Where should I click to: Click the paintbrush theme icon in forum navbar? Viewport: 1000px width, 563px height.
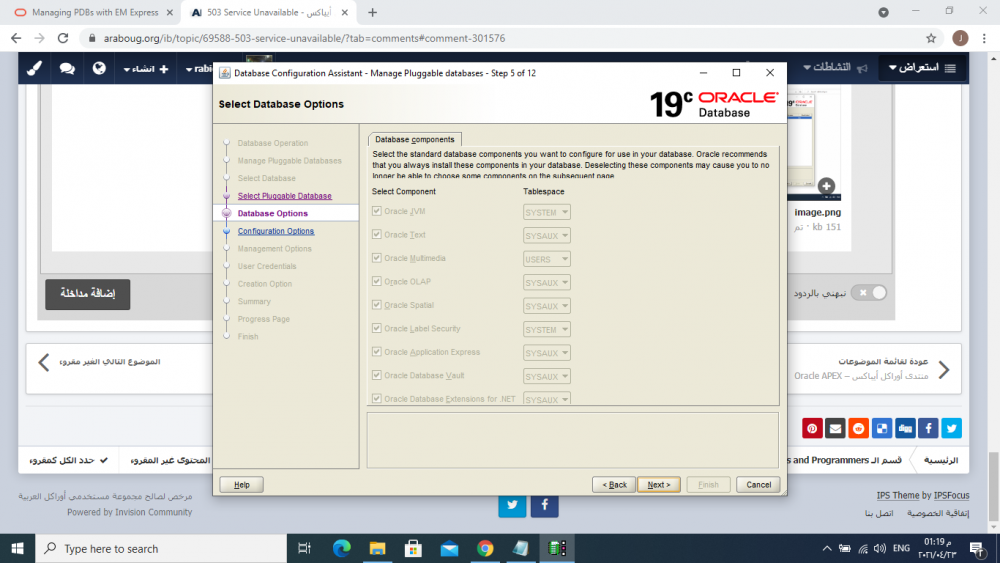34,68
